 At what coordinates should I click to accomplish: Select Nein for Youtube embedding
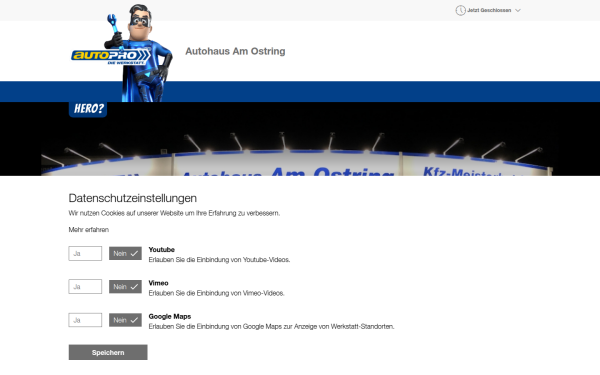point(125,253)
